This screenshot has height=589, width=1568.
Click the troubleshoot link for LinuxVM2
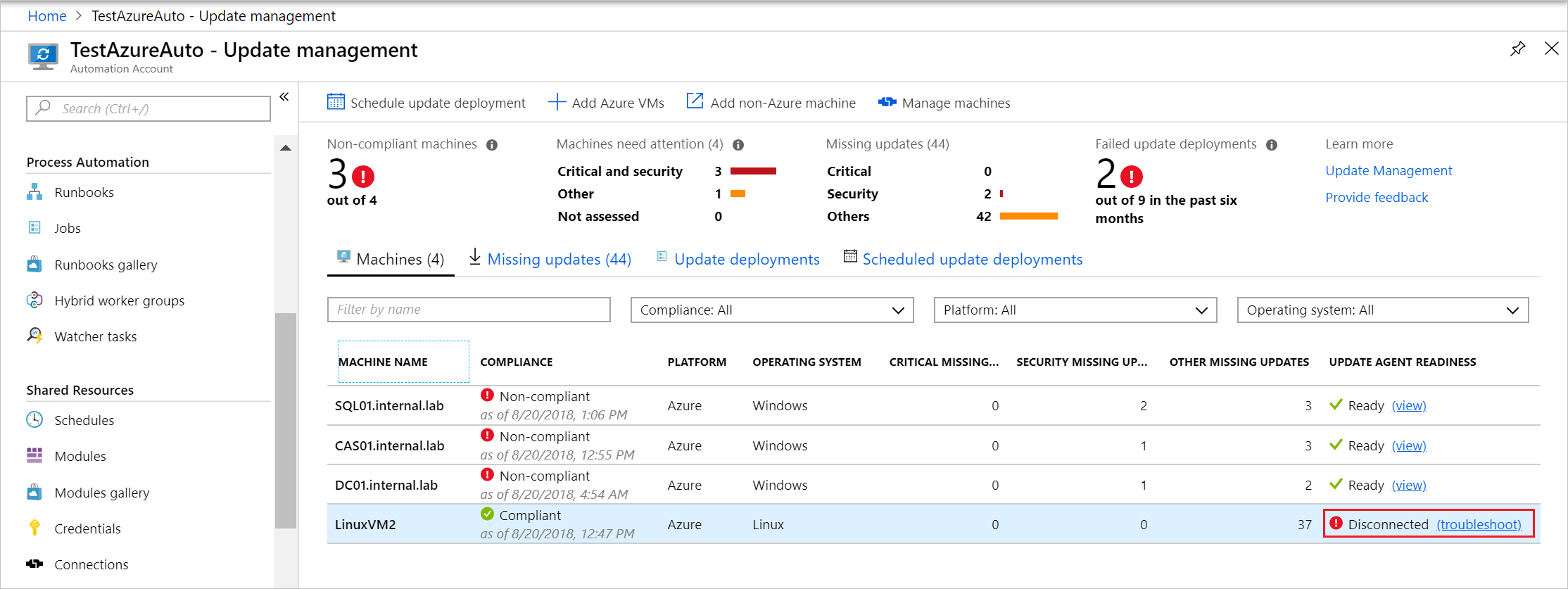pos(1479,524)
